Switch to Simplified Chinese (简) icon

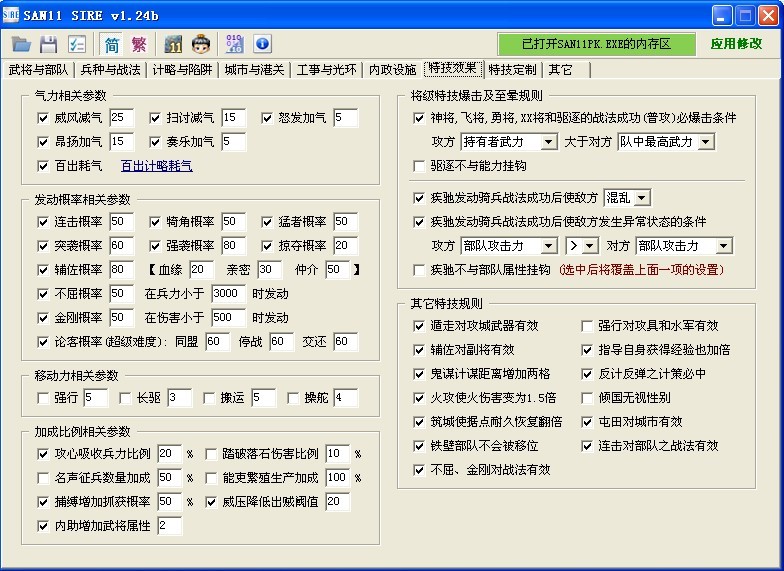(112, 44)
